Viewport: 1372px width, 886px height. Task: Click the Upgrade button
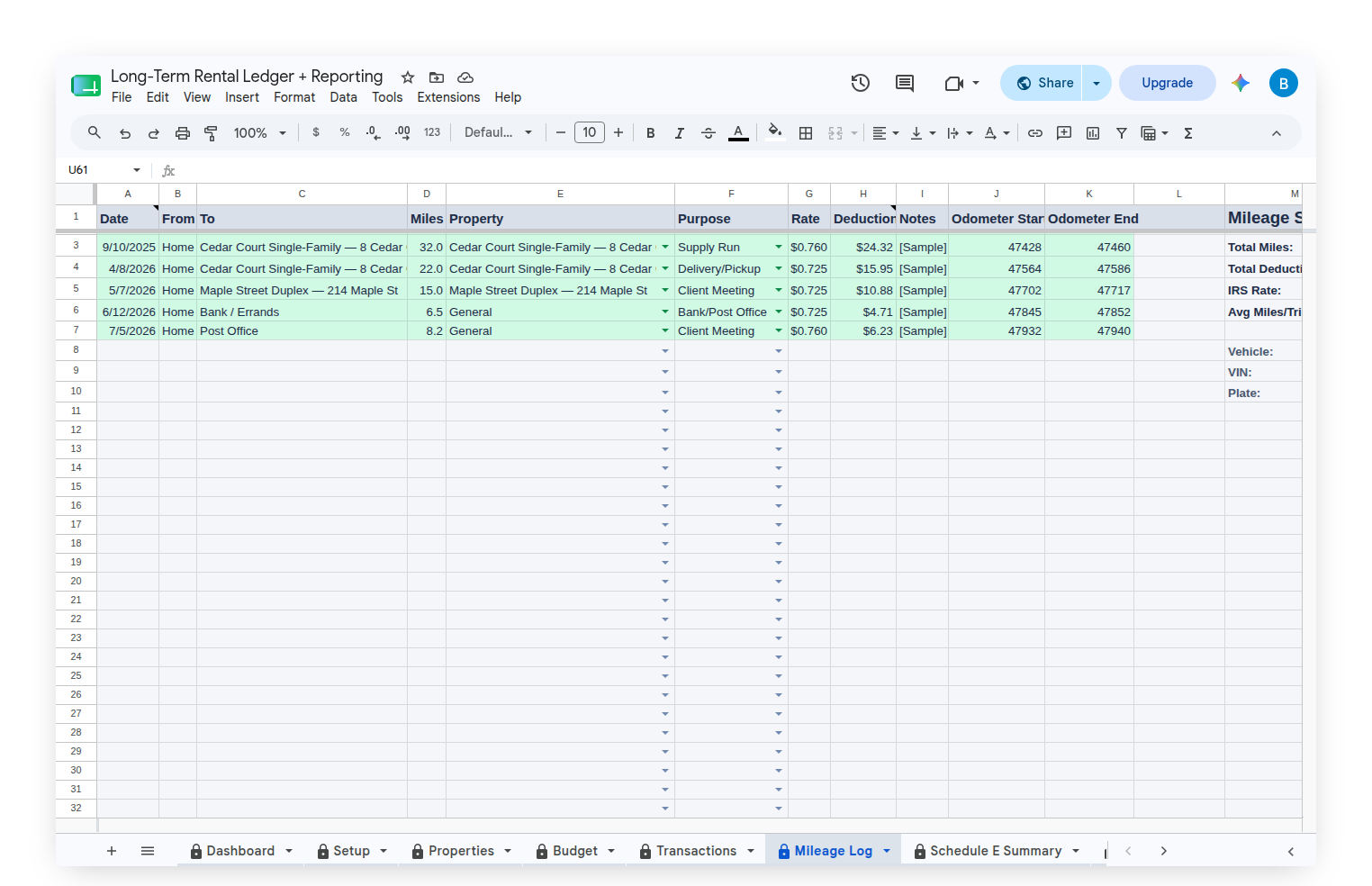tap(1167, 83)
